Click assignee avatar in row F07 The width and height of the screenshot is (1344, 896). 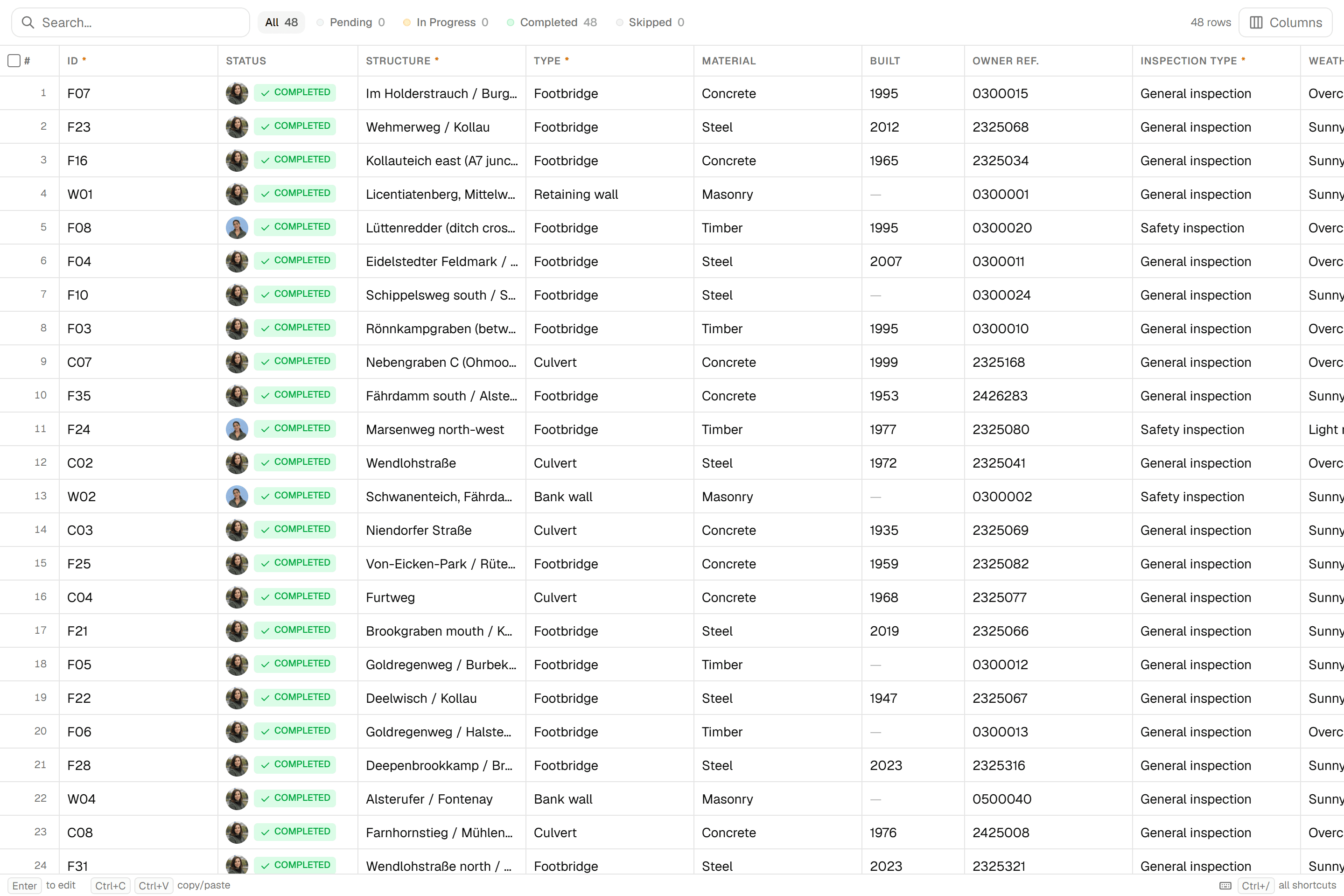(x=237, y=93)
